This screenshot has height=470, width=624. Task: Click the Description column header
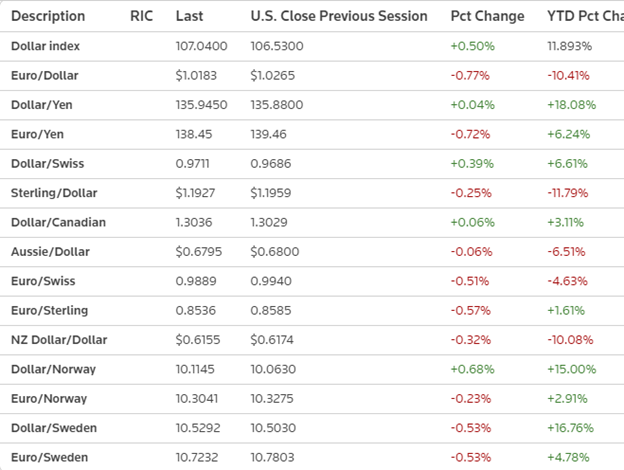point(48,17)
